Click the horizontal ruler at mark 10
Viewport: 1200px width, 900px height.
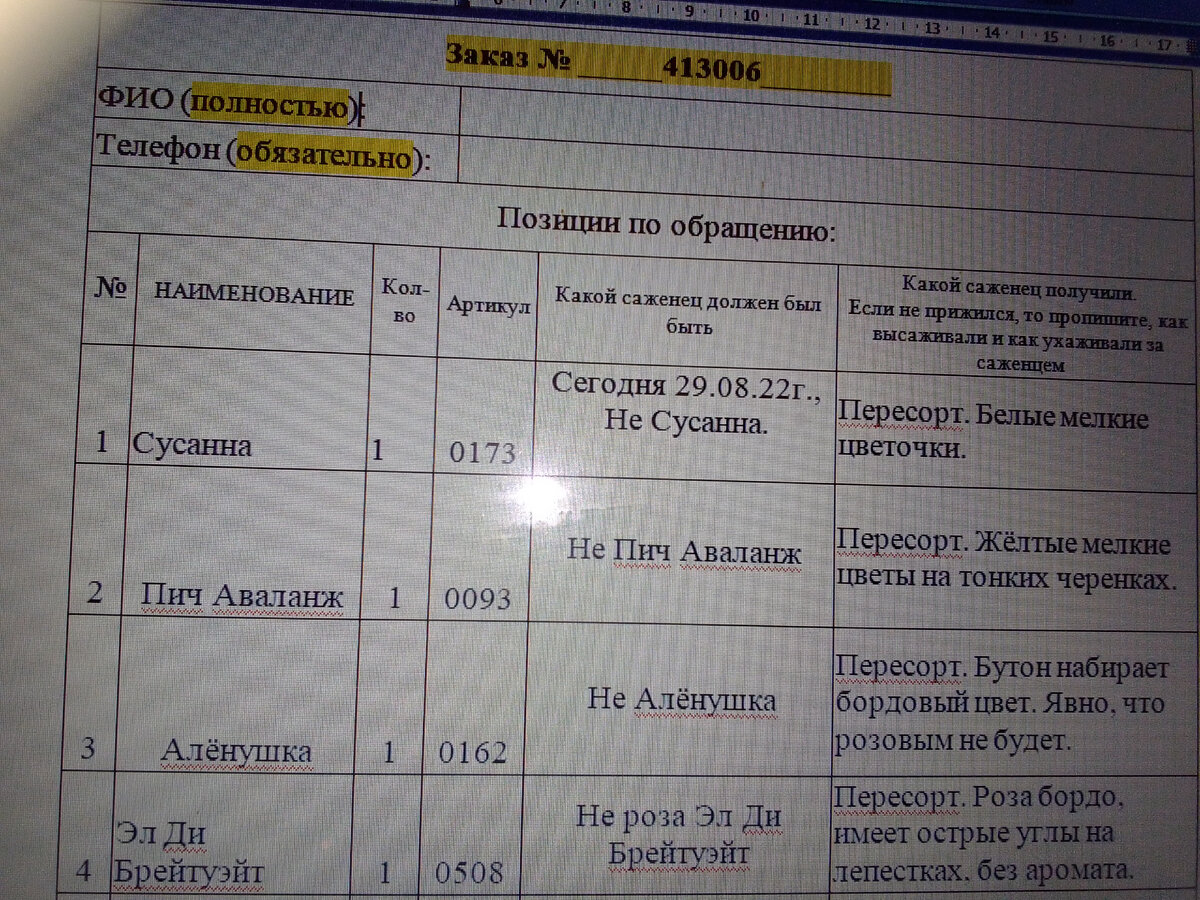coord(752,16)
